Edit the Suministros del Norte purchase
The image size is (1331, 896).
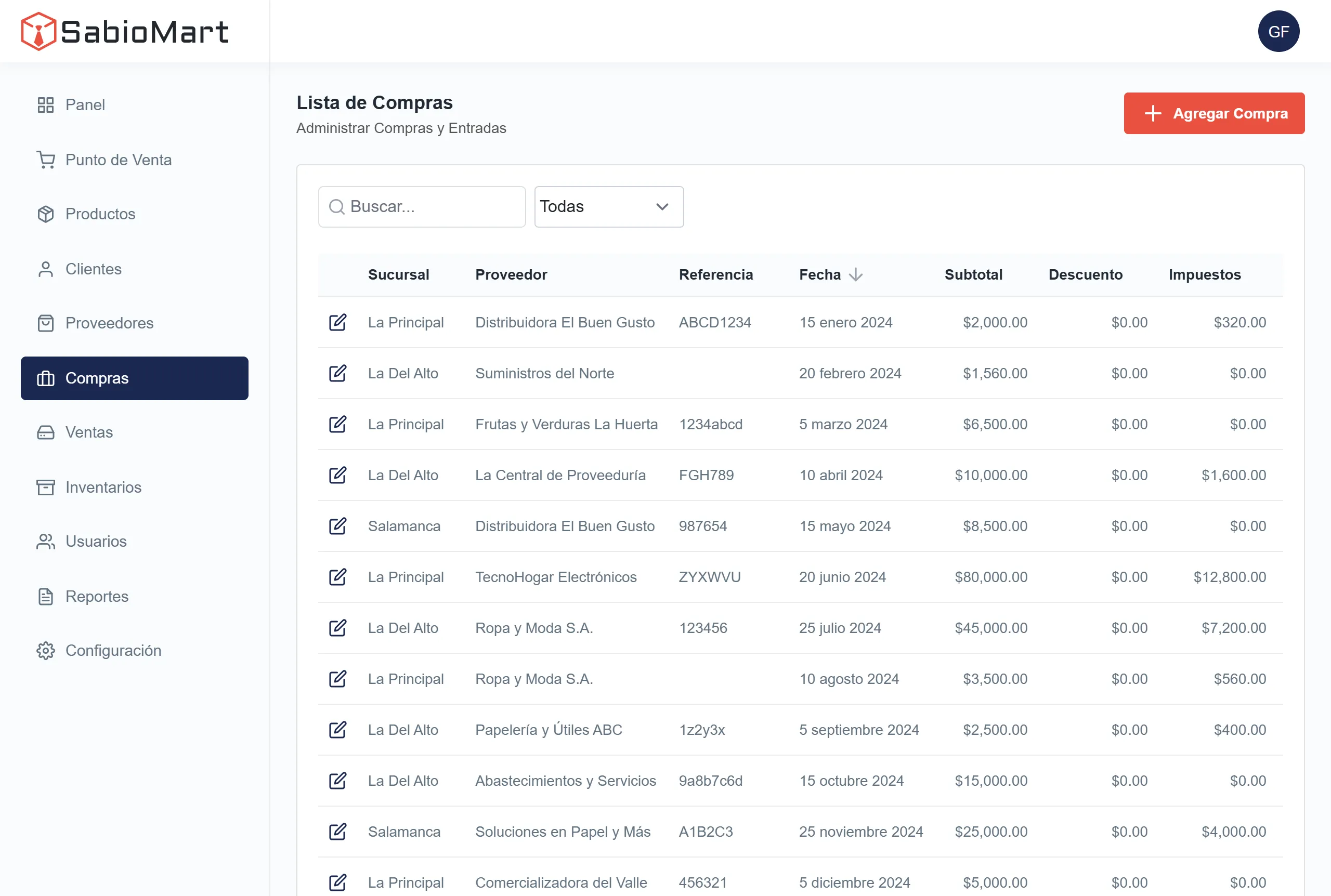338,373
